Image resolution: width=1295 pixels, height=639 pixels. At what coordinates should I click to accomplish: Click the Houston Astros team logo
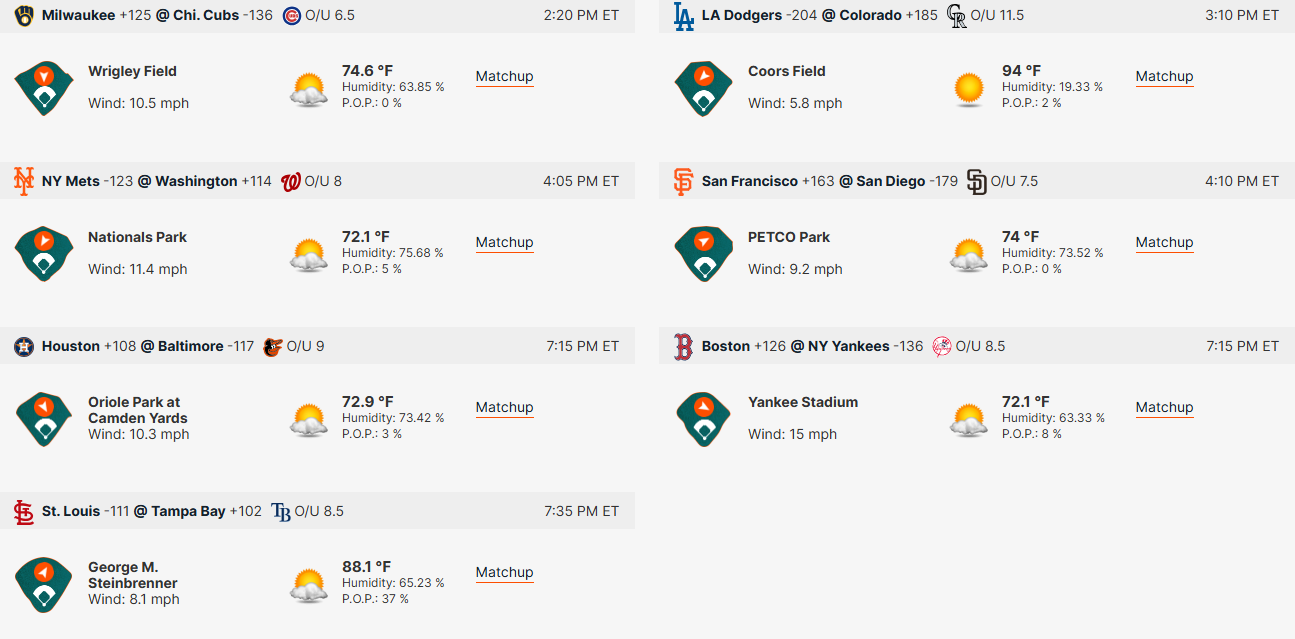(24, 346)
